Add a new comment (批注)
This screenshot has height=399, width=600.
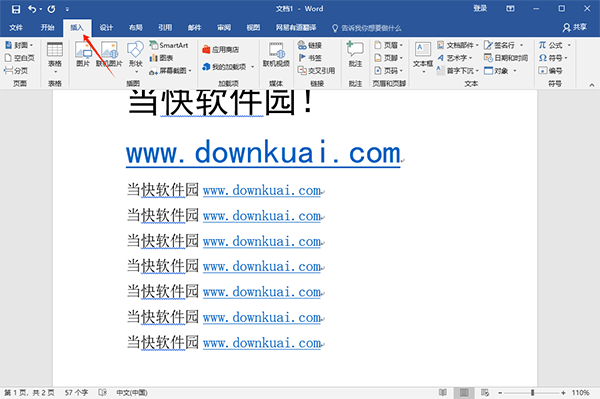click(x=355, y=55)
